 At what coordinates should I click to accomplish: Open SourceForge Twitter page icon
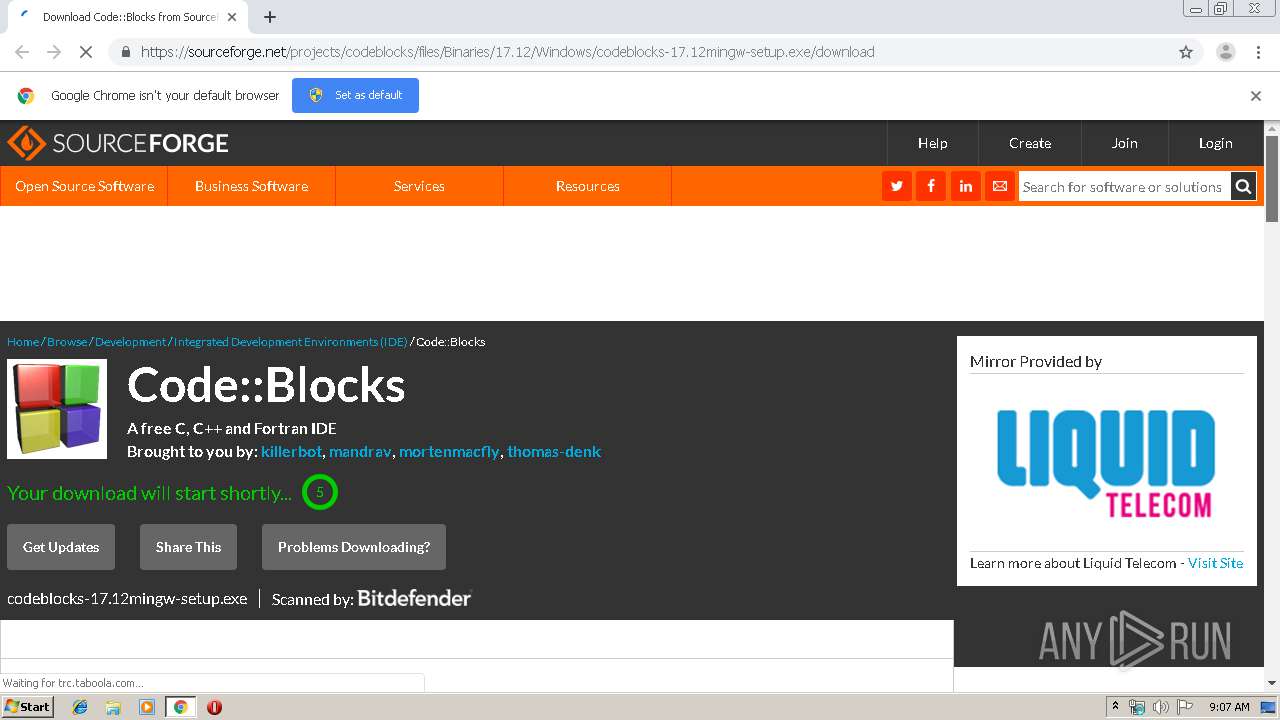click(x=897, y=186)
